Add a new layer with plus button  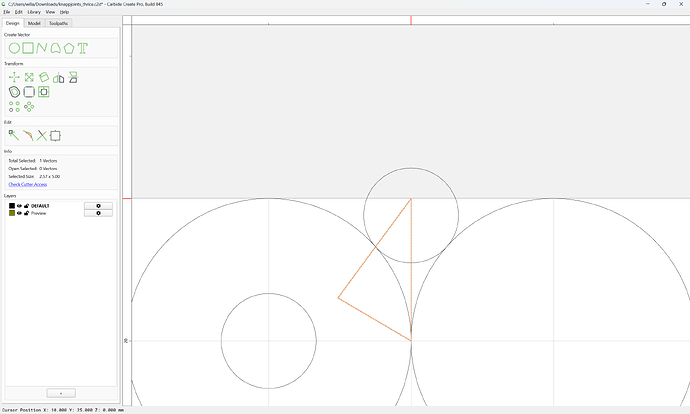point(61,393)
